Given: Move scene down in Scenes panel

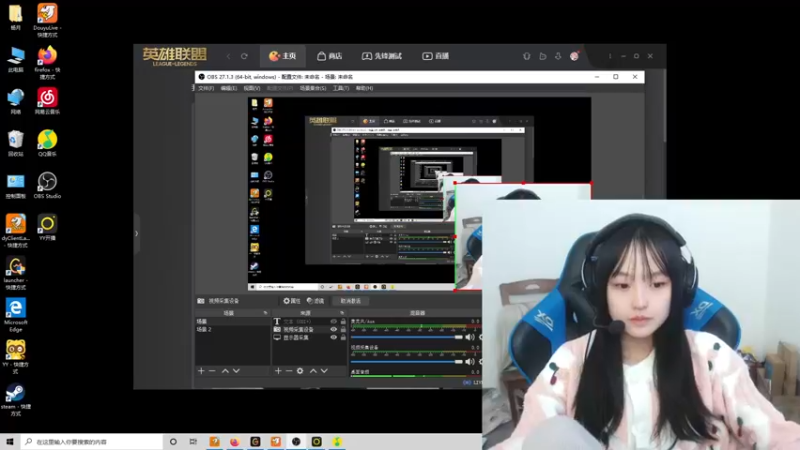Looking at the screenshot, I should click(x=236, y=371).
